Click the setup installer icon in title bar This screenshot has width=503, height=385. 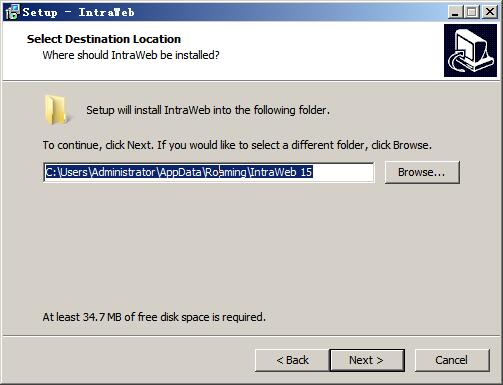pos(13,12)
